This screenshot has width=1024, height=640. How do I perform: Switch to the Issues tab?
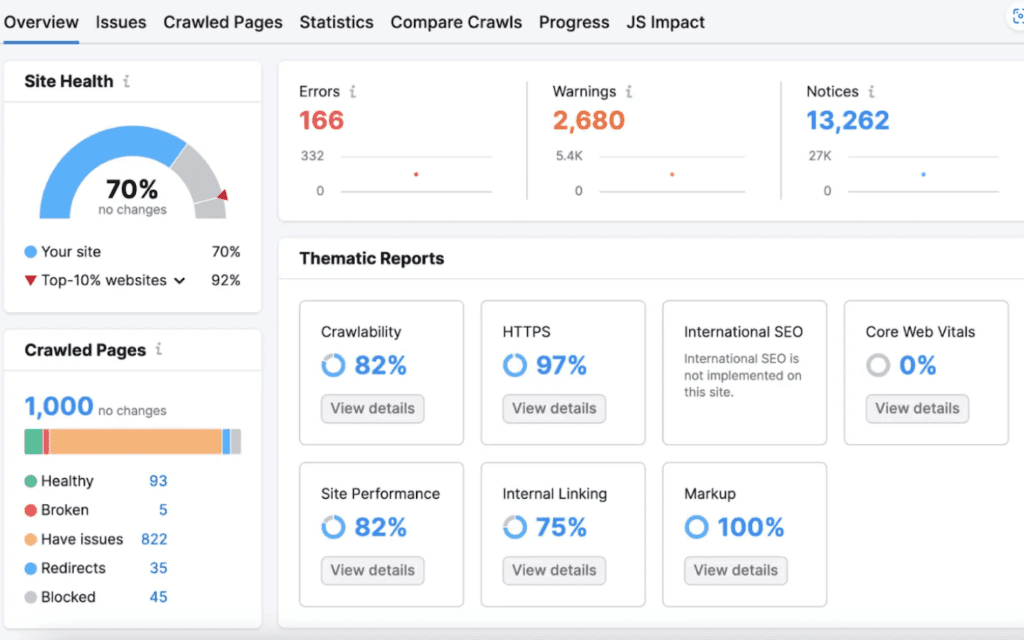121,22
